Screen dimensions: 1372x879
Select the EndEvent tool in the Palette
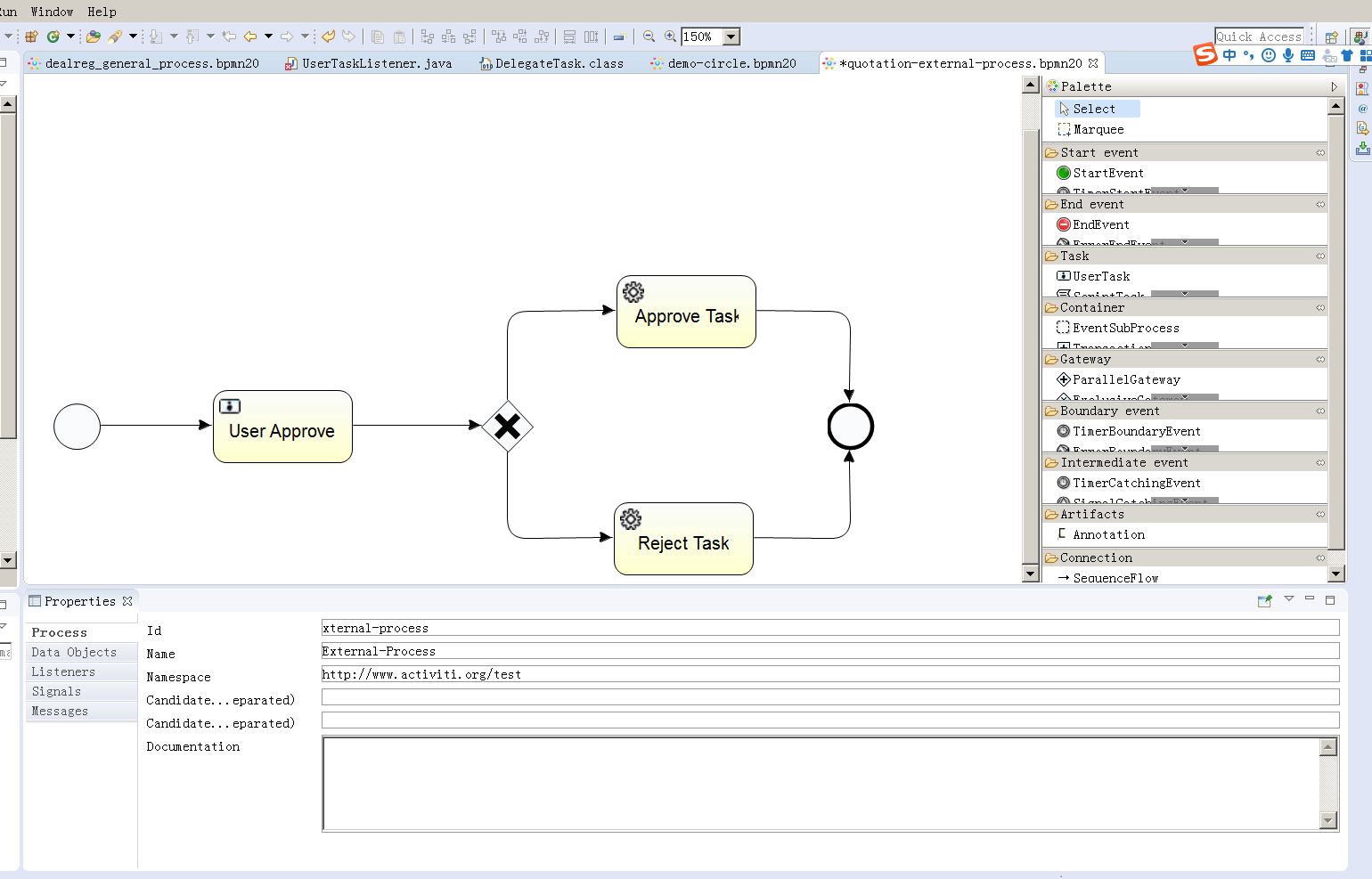(1099, 224)
